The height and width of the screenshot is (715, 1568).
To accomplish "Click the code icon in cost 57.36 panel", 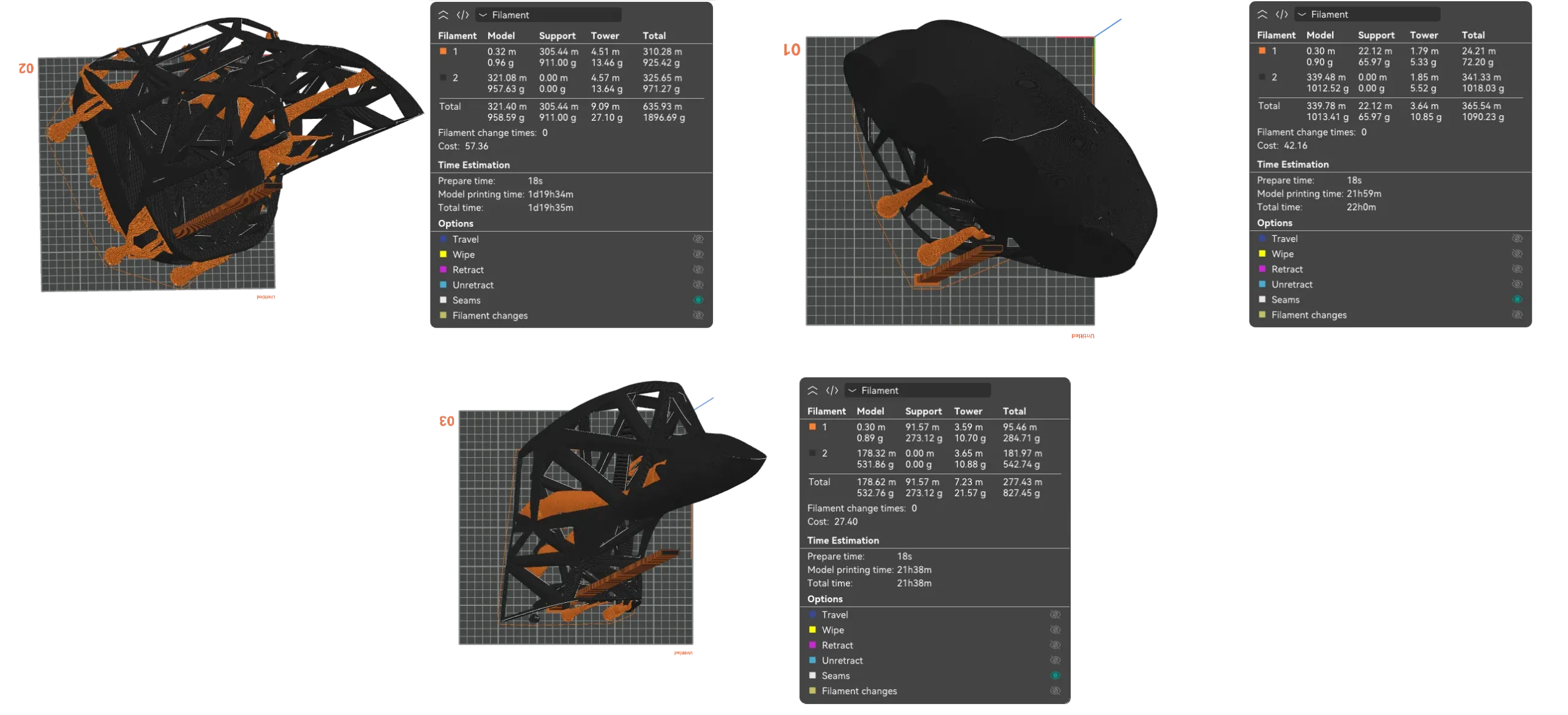I will click(x=462, y=15).
